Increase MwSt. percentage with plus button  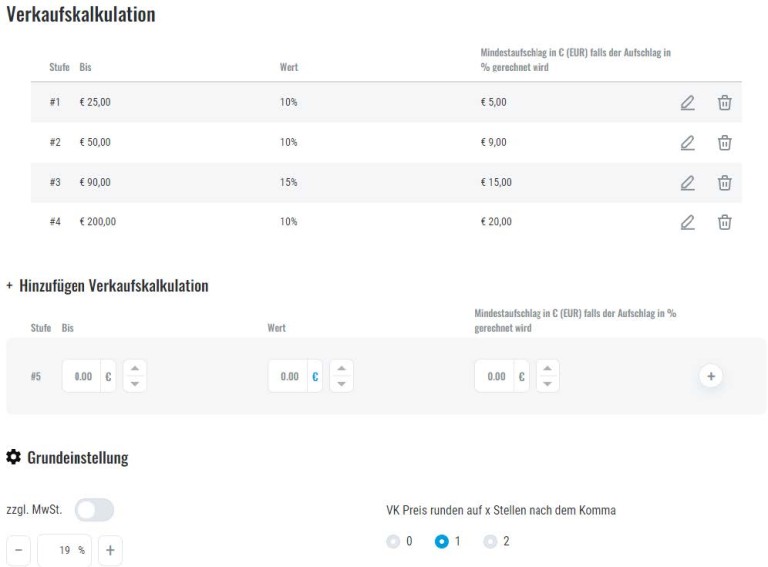(110, 550)
